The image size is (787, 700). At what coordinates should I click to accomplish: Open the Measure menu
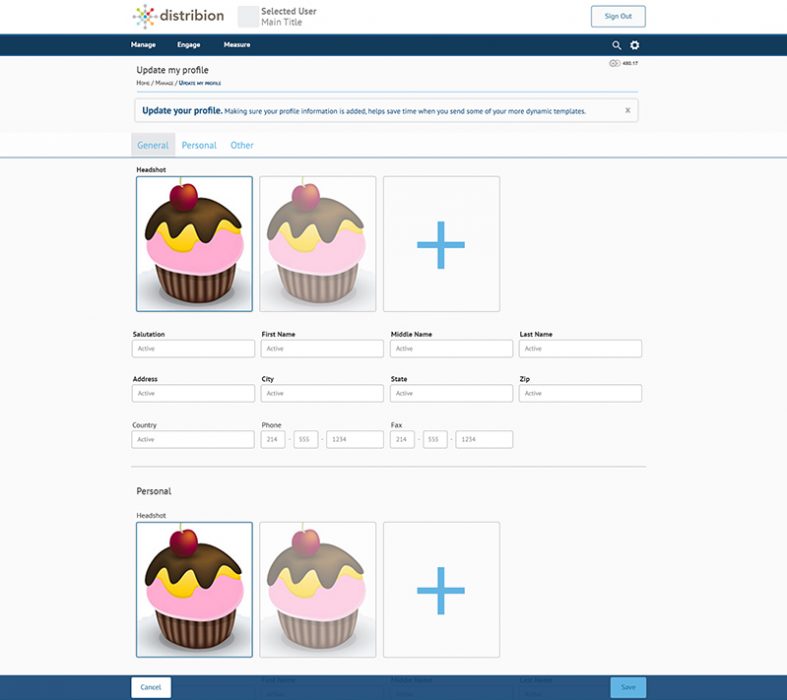[x=237, y=45]
